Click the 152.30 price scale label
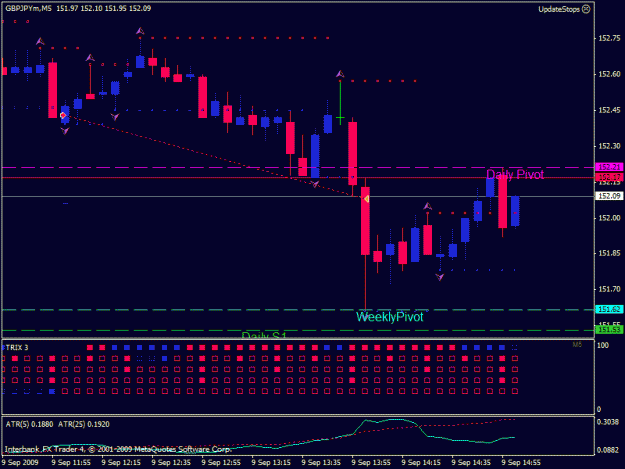Screen dimensions: 625x469 [x=609, y=146]
